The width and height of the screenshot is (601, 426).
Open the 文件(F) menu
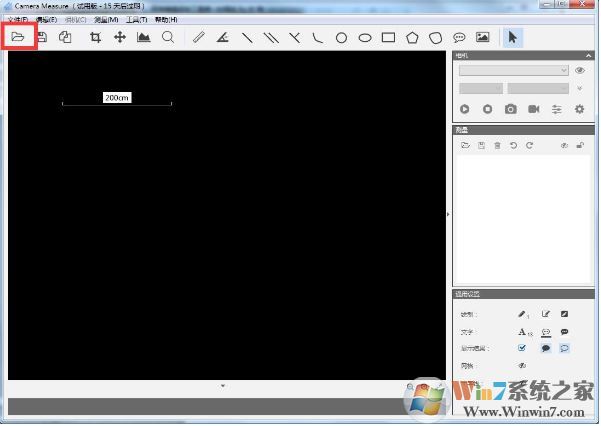[x=17, y=20]
